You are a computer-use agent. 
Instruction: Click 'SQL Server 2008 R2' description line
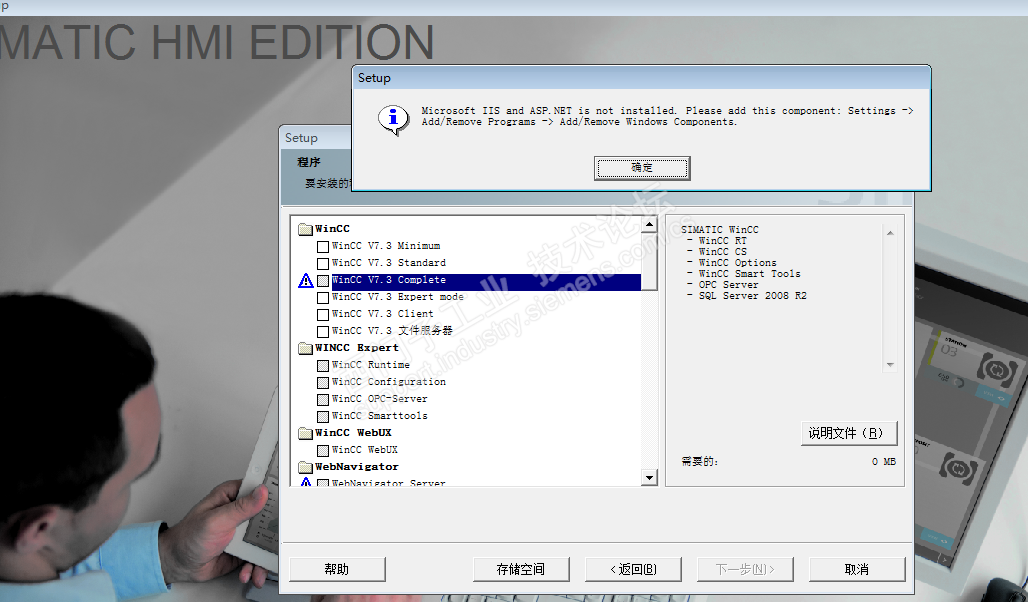click(752, 296)
